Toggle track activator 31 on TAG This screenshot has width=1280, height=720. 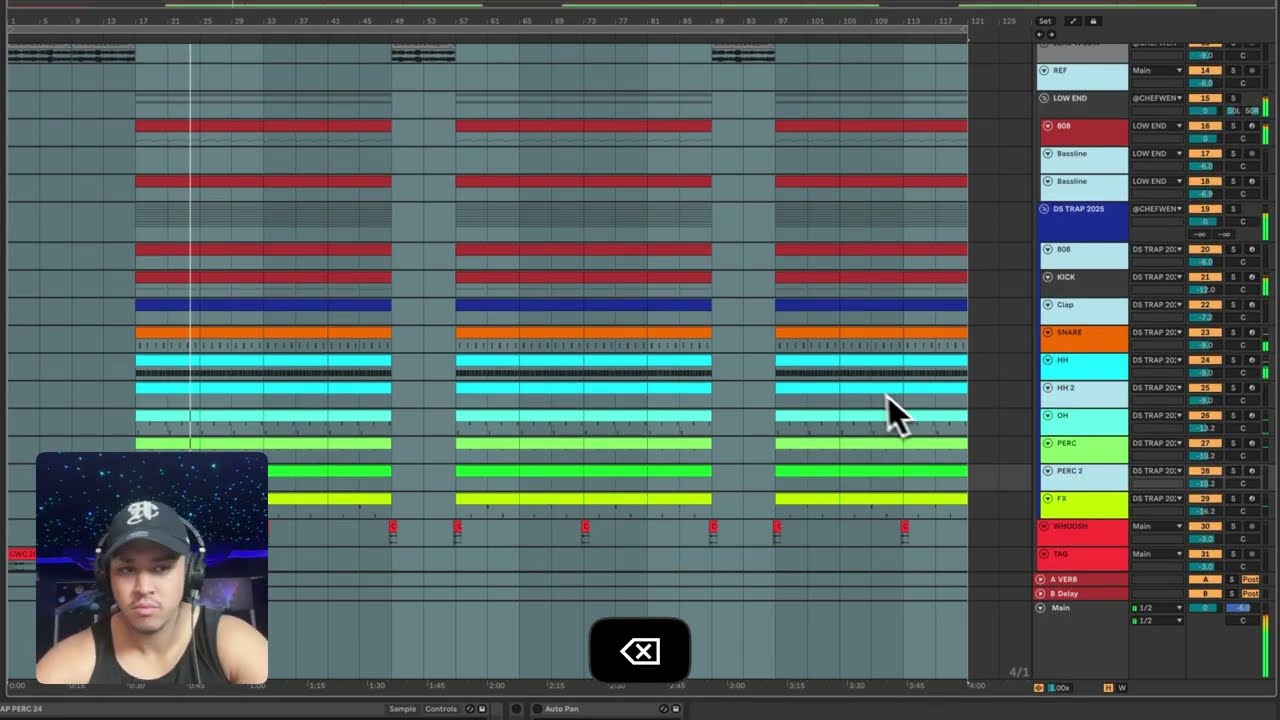[1206, 554]
